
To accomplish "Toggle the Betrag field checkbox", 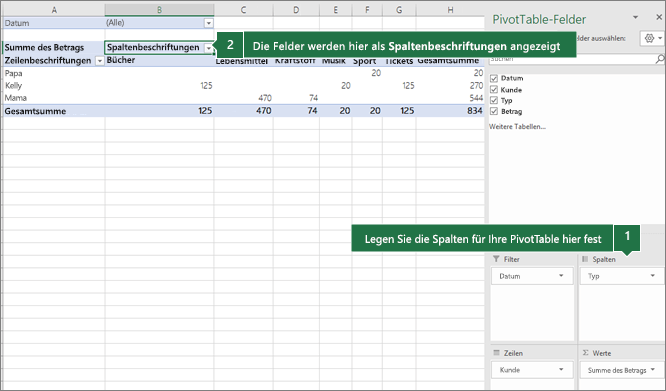I will tap(494, 111).
